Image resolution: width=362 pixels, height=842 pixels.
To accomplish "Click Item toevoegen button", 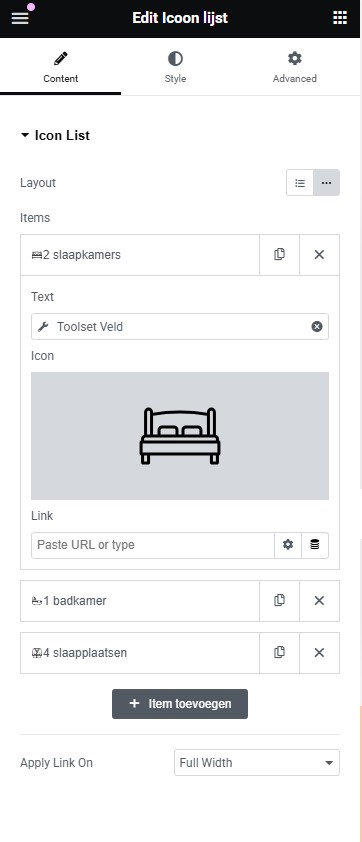I will [180, 703].
